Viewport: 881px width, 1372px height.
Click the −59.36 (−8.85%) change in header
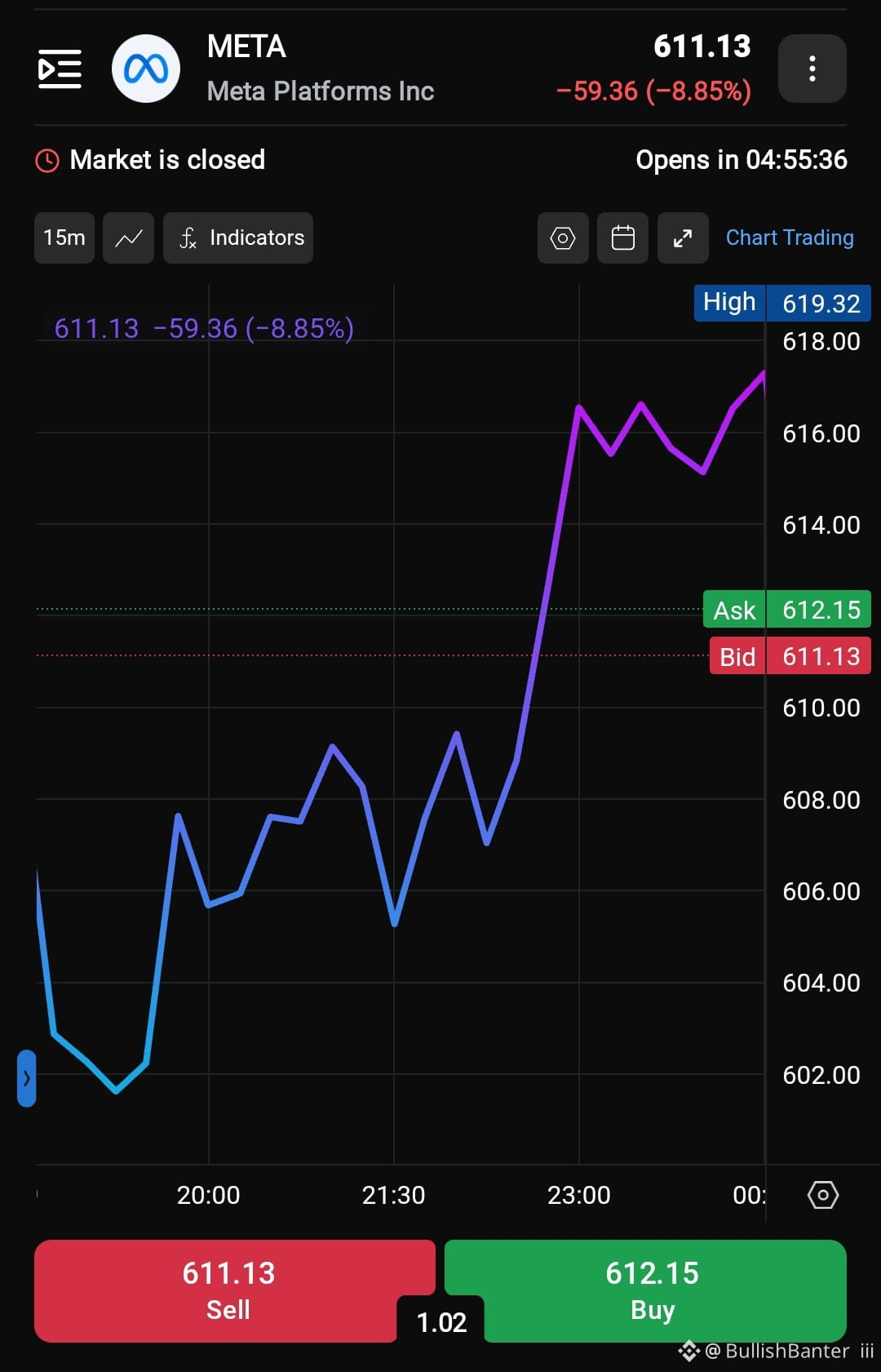click(653, 91)
